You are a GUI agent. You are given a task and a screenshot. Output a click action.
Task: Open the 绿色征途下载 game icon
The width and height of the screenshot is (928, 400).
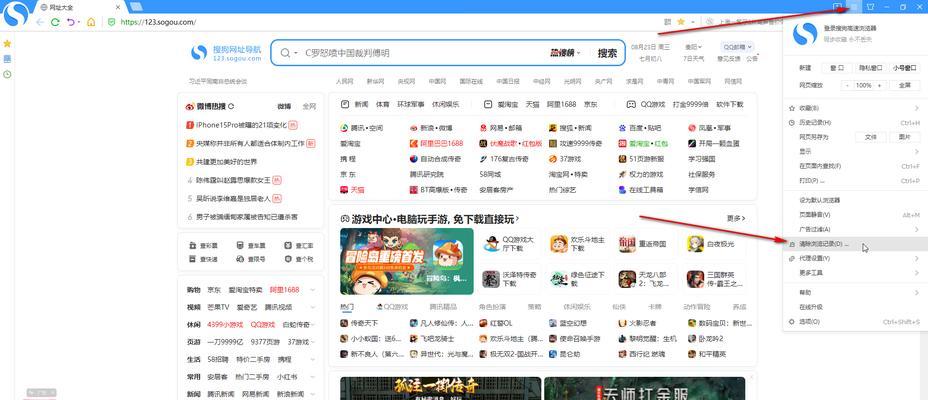[559, 279]
